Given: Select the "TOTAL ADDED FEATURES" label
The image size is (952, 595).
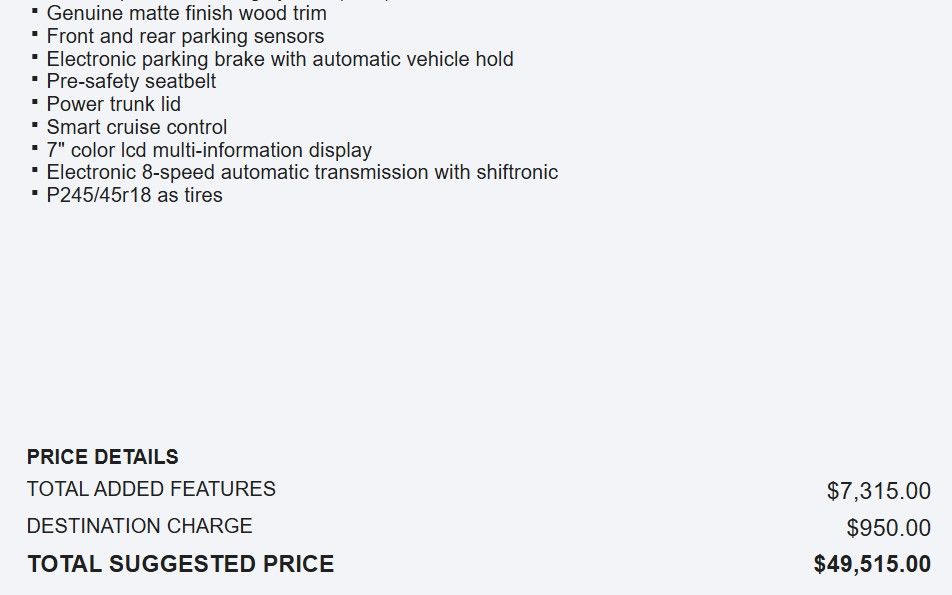Looking at the screenshot, I should (x=151, y=489).
